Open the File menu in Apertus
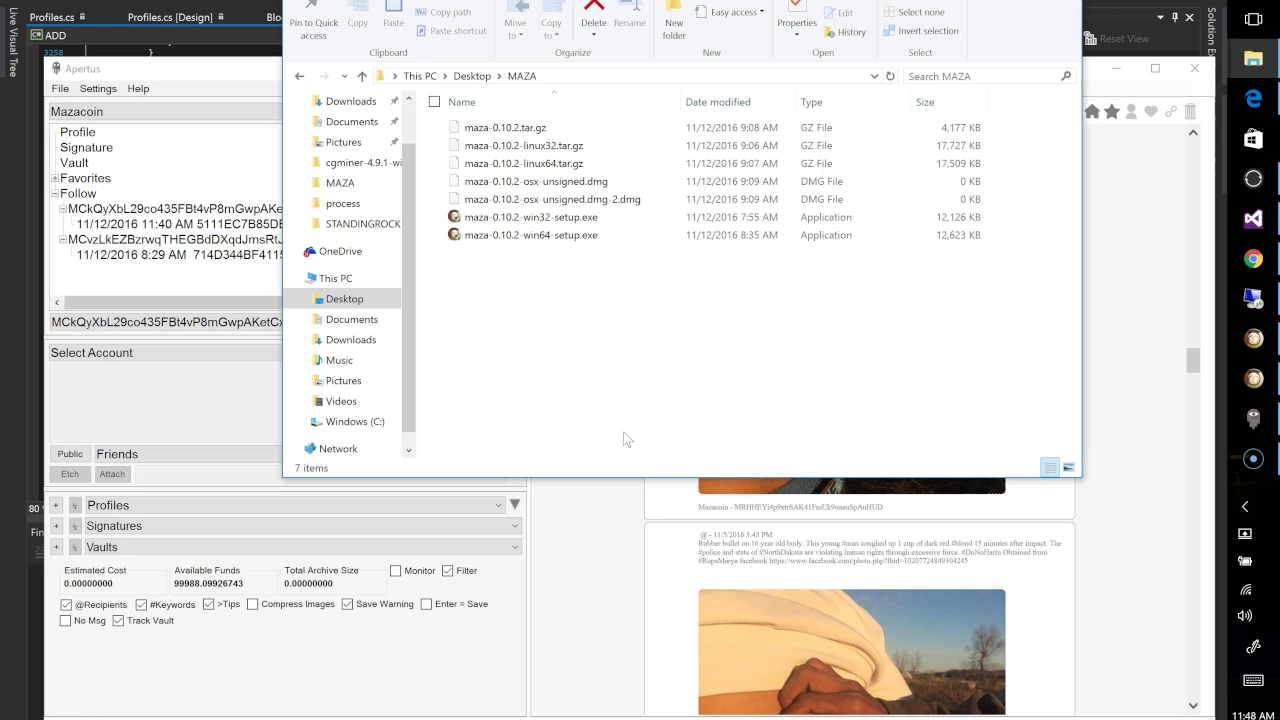Image resolution: width=1280 pixels, height=720 pixels. point(60,89)
